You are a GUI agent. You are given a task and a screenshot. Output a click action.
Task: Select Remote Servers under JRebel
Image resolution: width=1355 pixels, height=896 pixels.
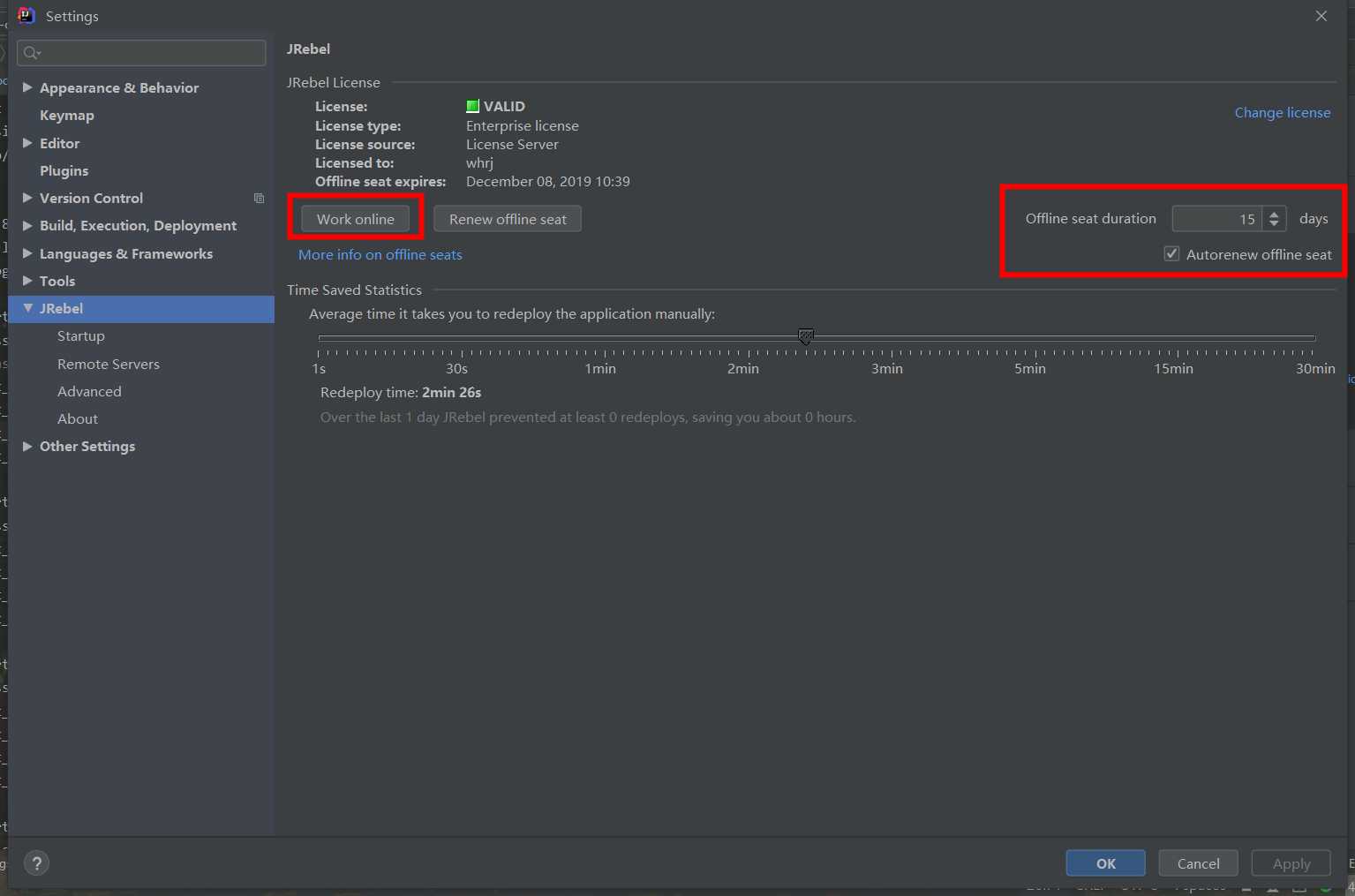click(109, 364)
